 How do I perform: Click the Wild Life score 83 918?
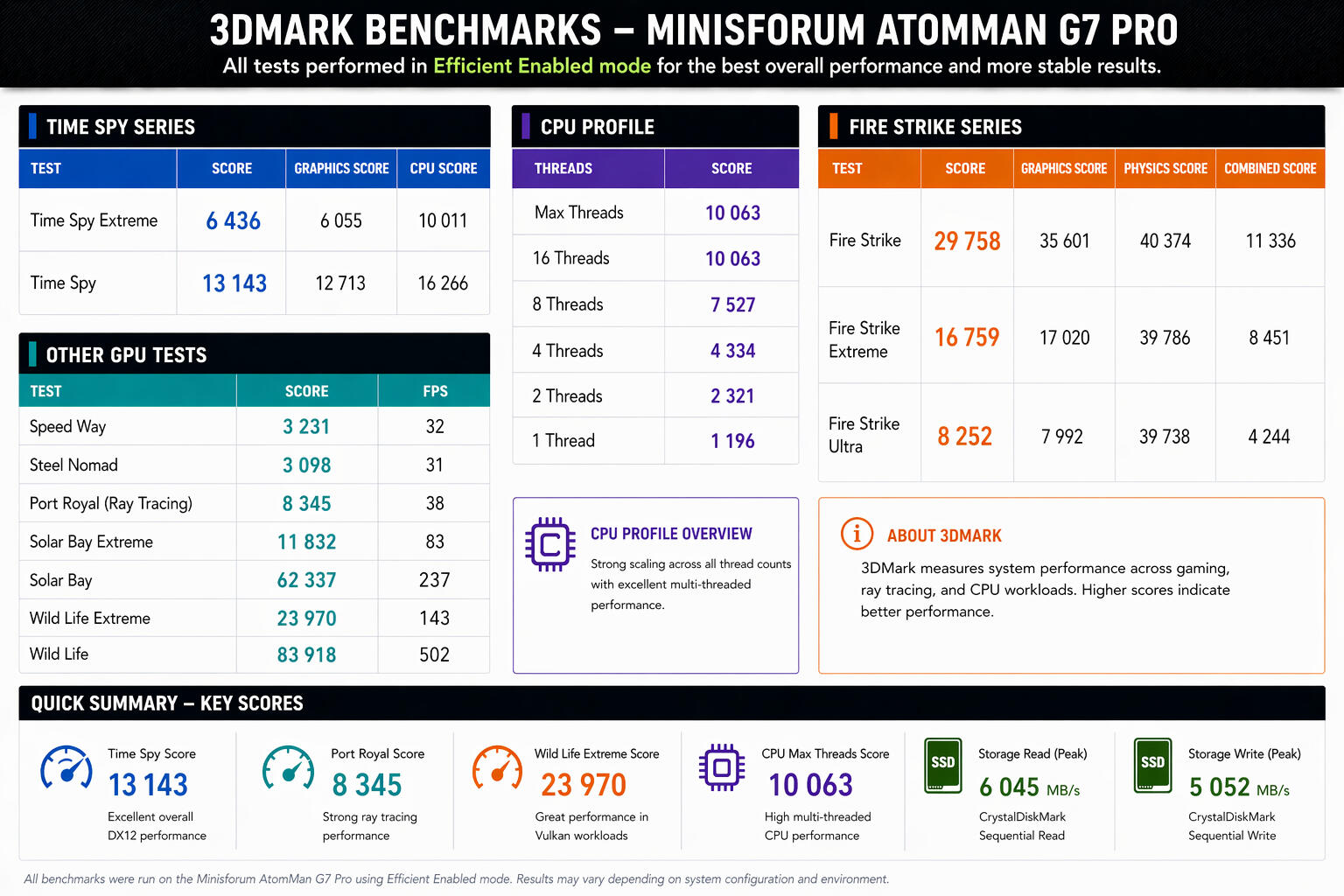[306, 655]
